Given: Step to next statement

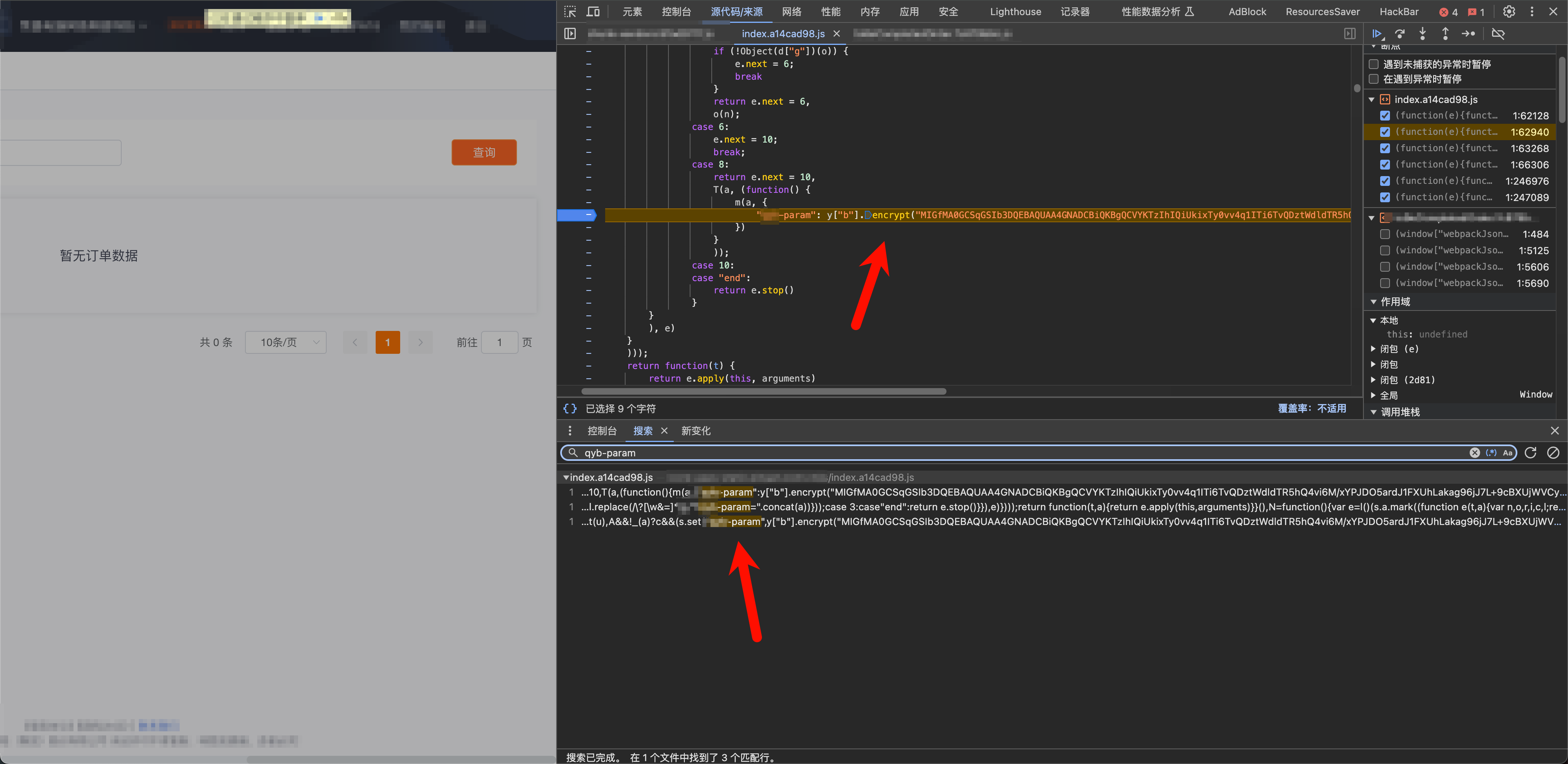Looking at the screenshot, I should (1468, 34).
